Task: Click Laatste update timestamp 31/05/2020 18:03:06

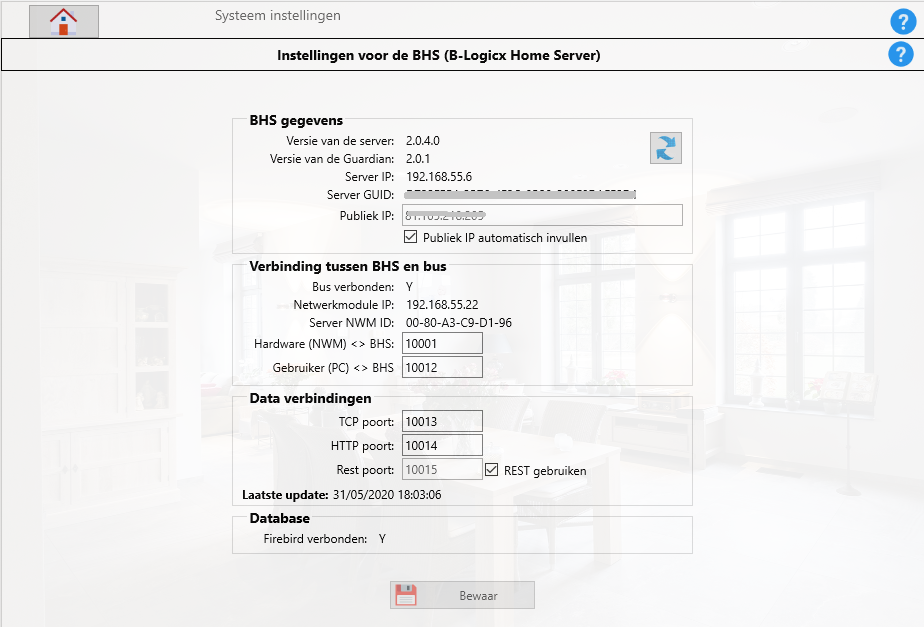Action: point(387,495)
